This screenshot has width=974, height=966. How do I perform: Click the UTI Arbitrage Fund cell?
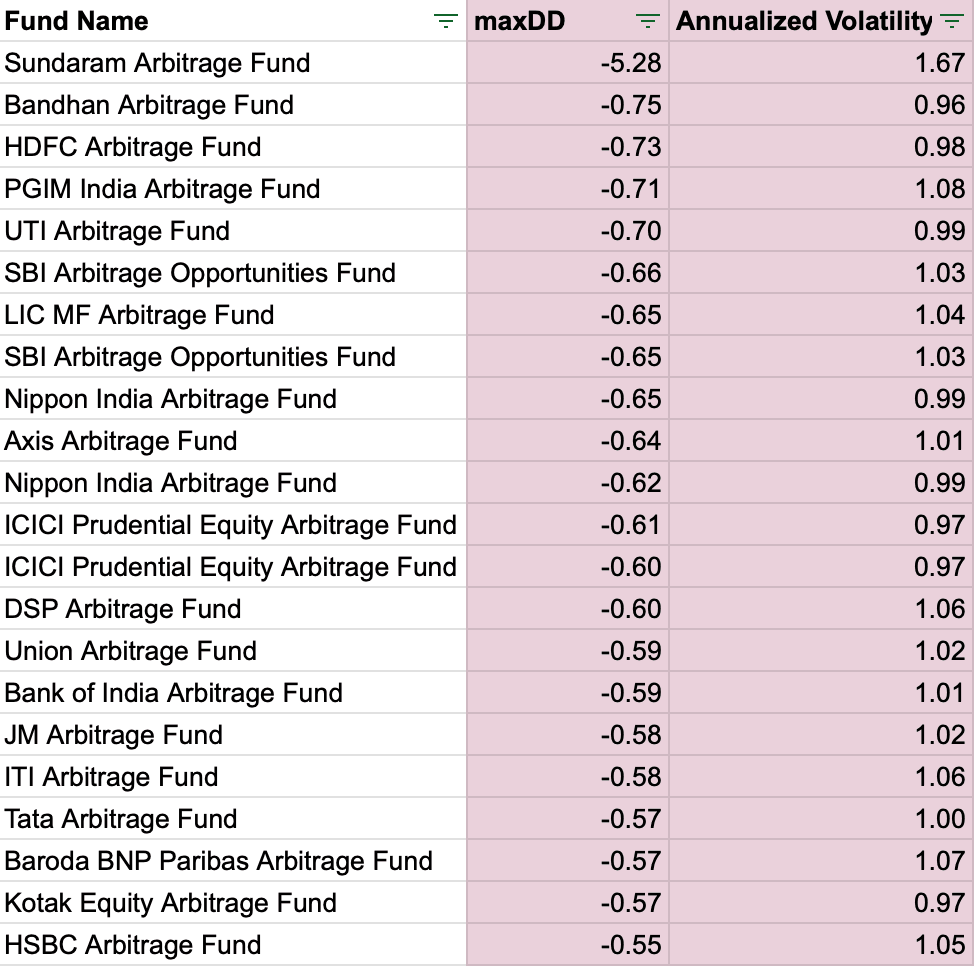click(117, 231)
